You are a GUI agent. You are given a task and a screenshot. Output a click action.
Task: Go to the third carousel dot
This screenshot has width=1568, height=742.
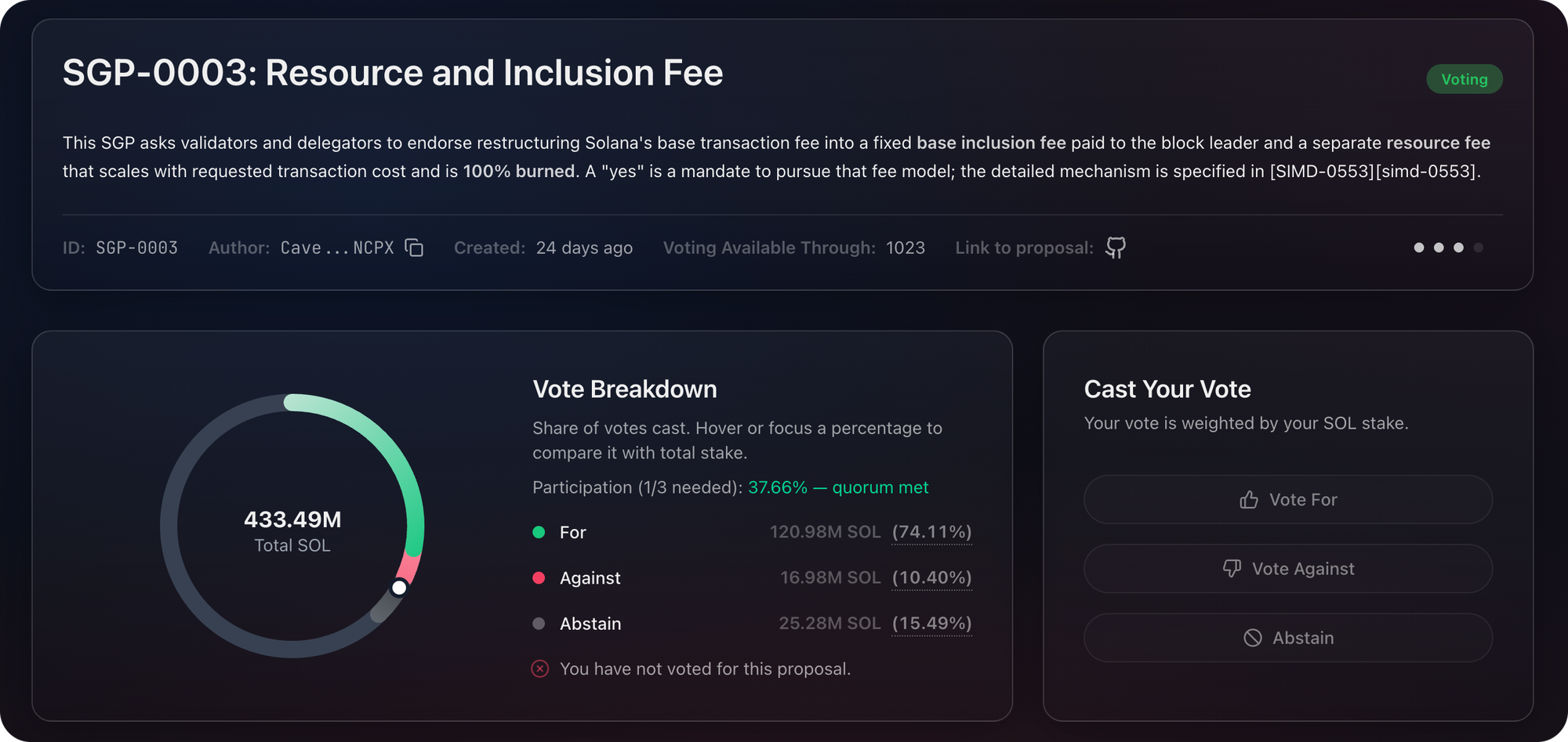point(1458,248)
